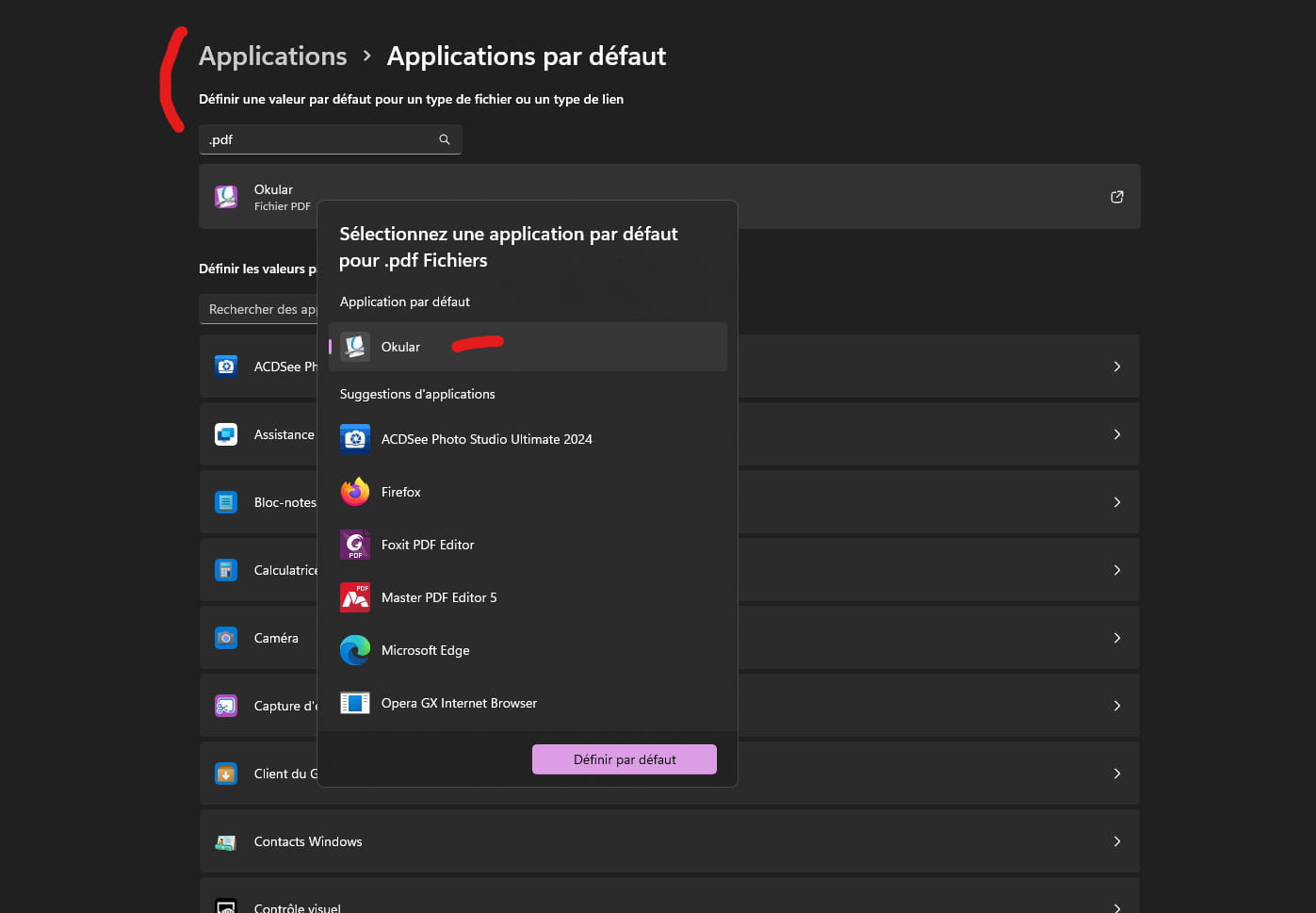Open the Contacts Windows app entry
The height and width of the screenshot is (913, 1316).
670,841
